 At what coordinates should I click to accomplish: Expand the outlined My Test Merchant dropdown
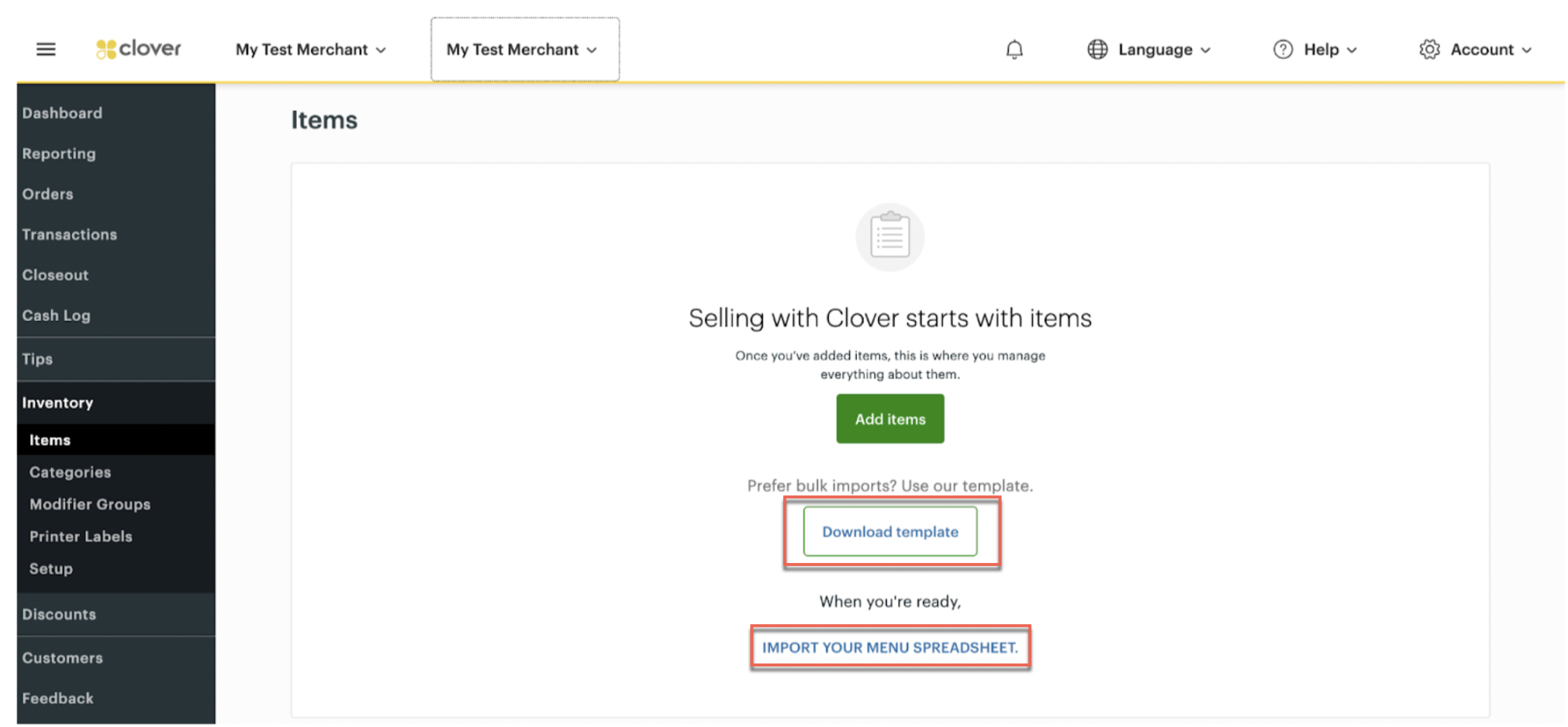coord(525,49)
